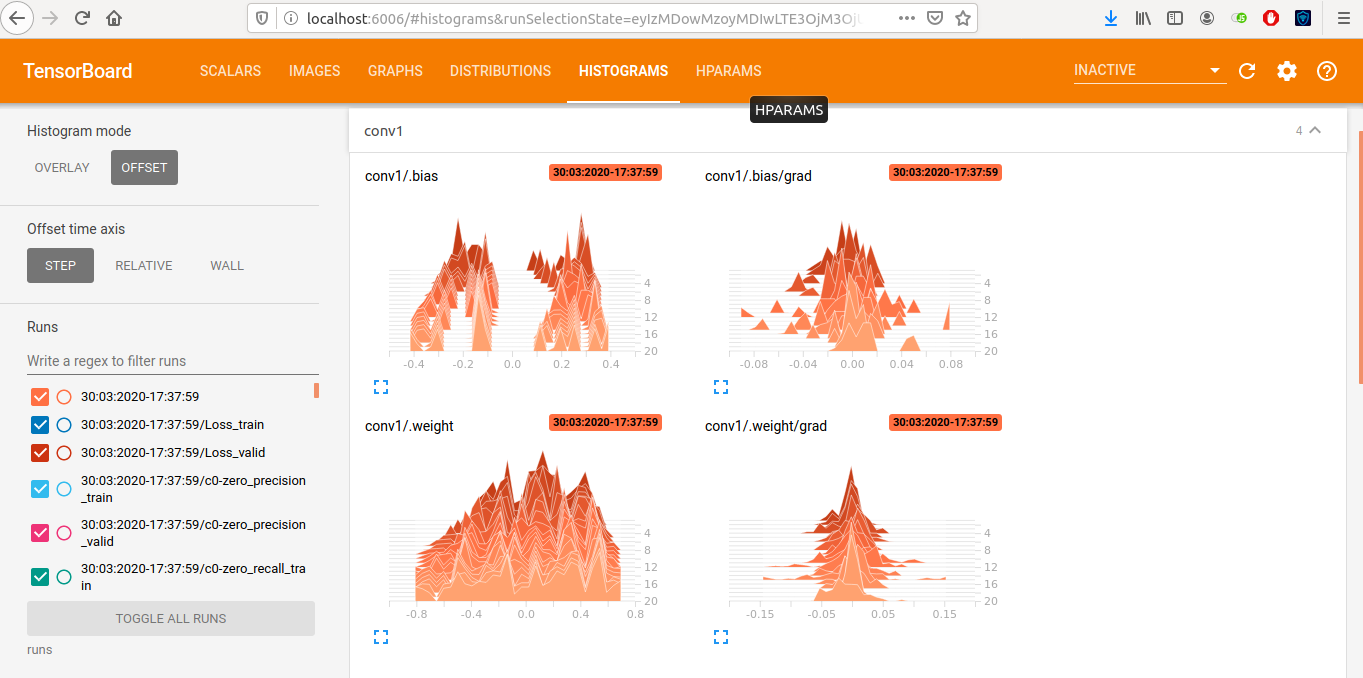Click the conv1/.weight chart title
This screenshot has height=678, width=1363.
[x=409, y=426]
